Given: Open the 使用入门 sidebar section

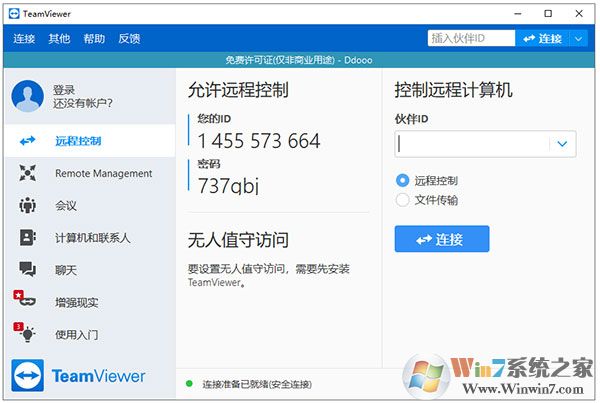Looking at the screenshot, I should (90, 334).
